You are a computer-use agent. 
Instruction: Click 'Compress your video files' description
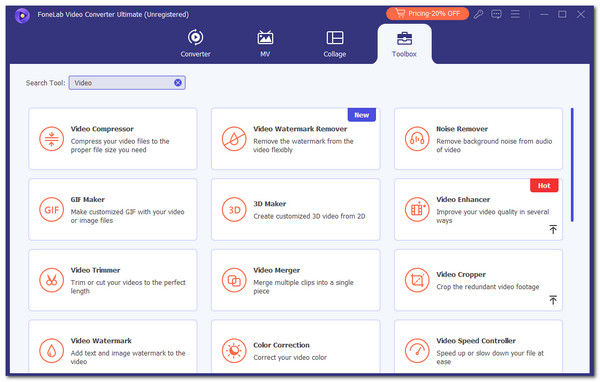(x=120, y=145)
